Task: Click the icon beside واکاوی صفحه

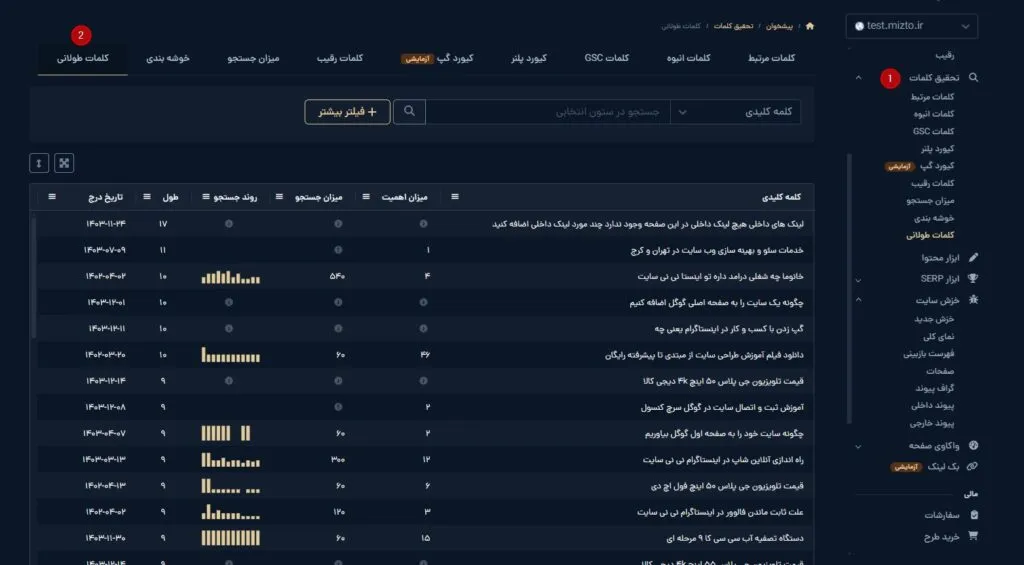Action: click(973, 446)
